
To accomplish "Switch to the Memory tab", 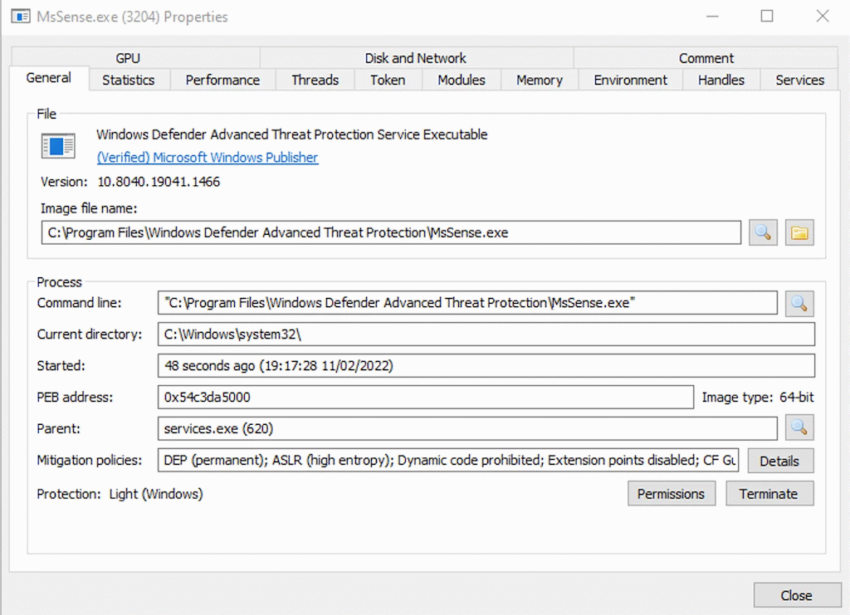I will click(538, 80).
